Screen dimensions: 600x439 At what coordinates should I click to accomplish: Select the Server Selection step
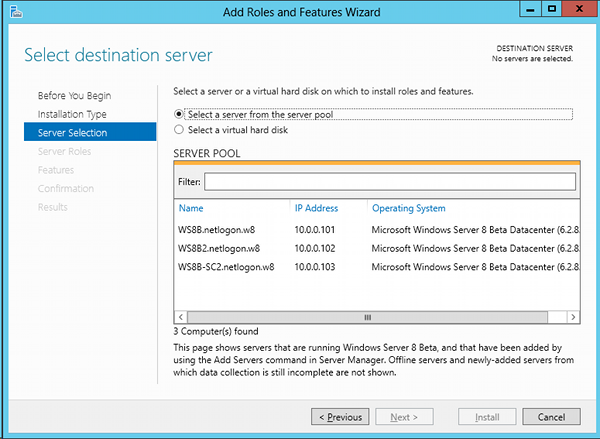(90, 132)
